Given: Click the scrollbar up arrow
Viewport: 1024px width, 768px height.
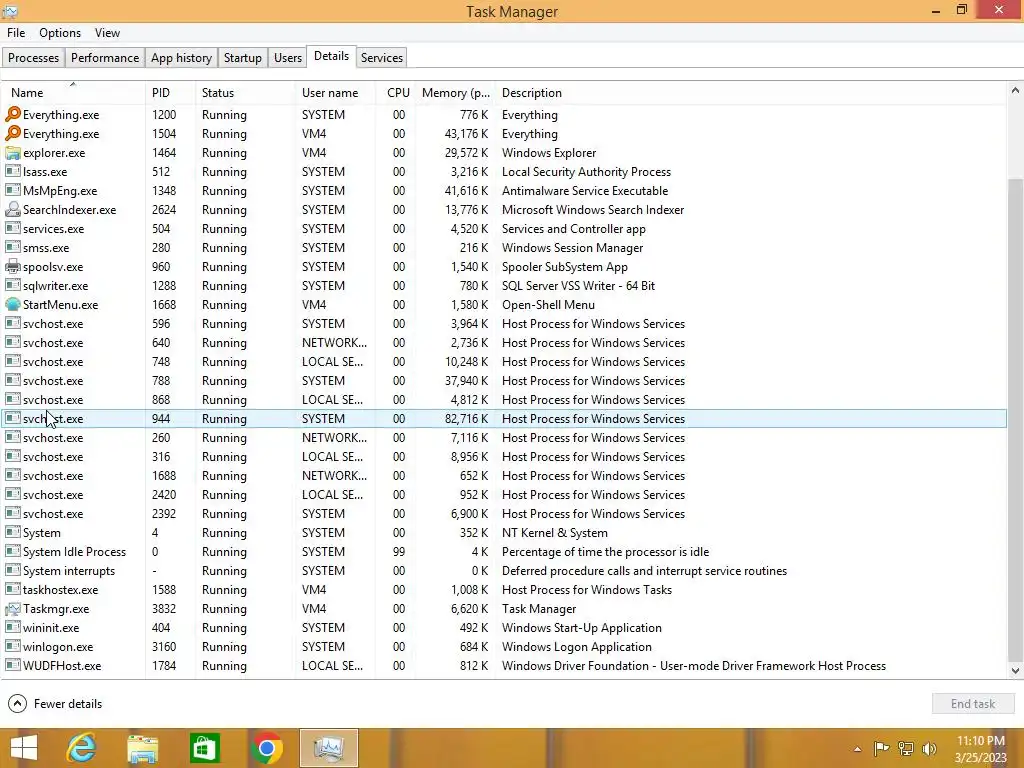Looking at the screenshot, I should [x=1015, y=91].
